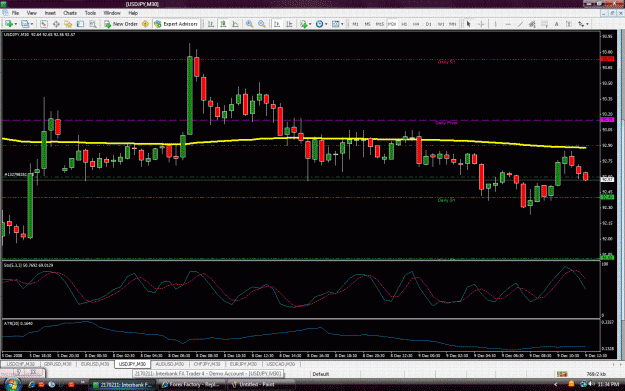Screen dimensions: 625x391
Task: Switch to EURJPY,M30 chart tab
Action: (243, 364)
